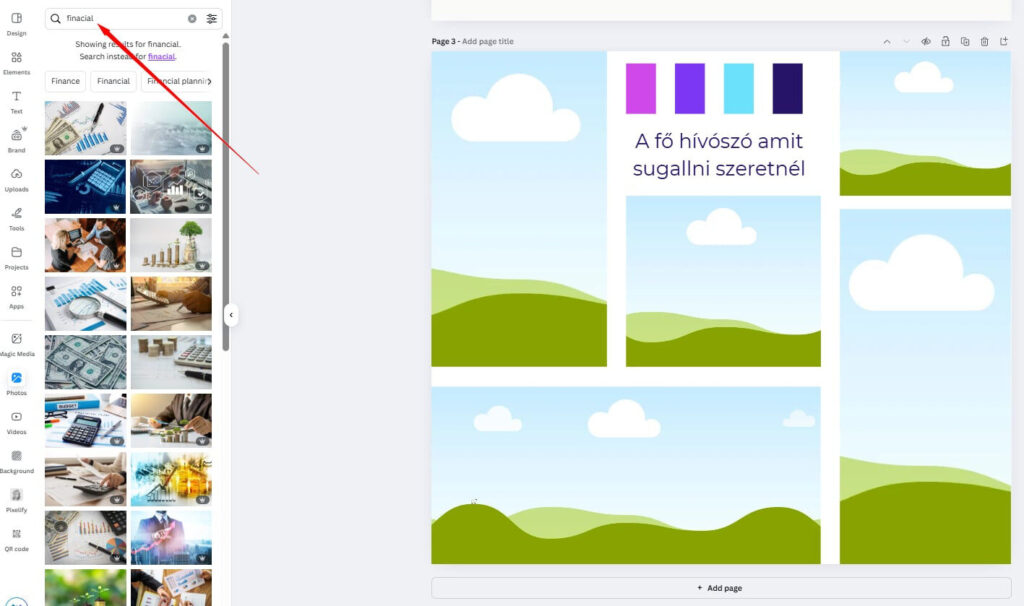The height and width of the screenshot is (606, 1024).
Task: Open the Elements panel in sidebar
Action: pyautogui.click(x=16, y=61)
